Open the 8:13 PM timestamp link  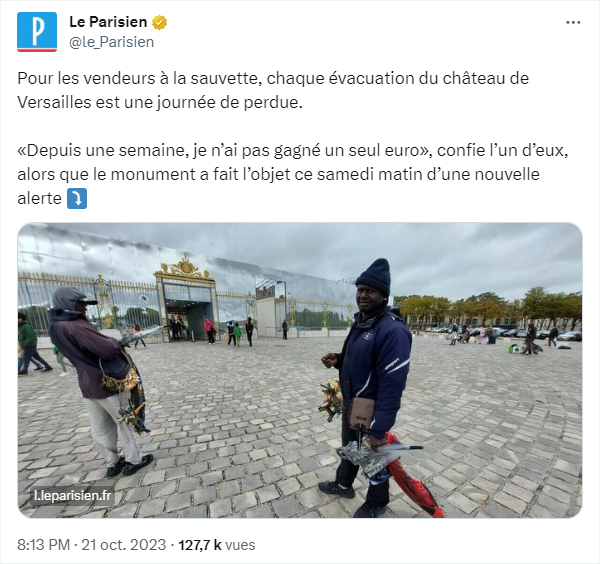tap(44, 545)
